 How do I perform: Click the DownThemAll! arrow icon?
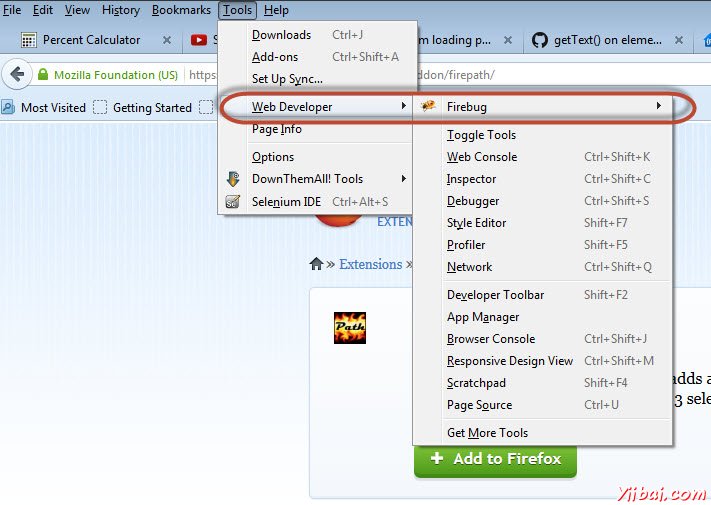(233, 179)
